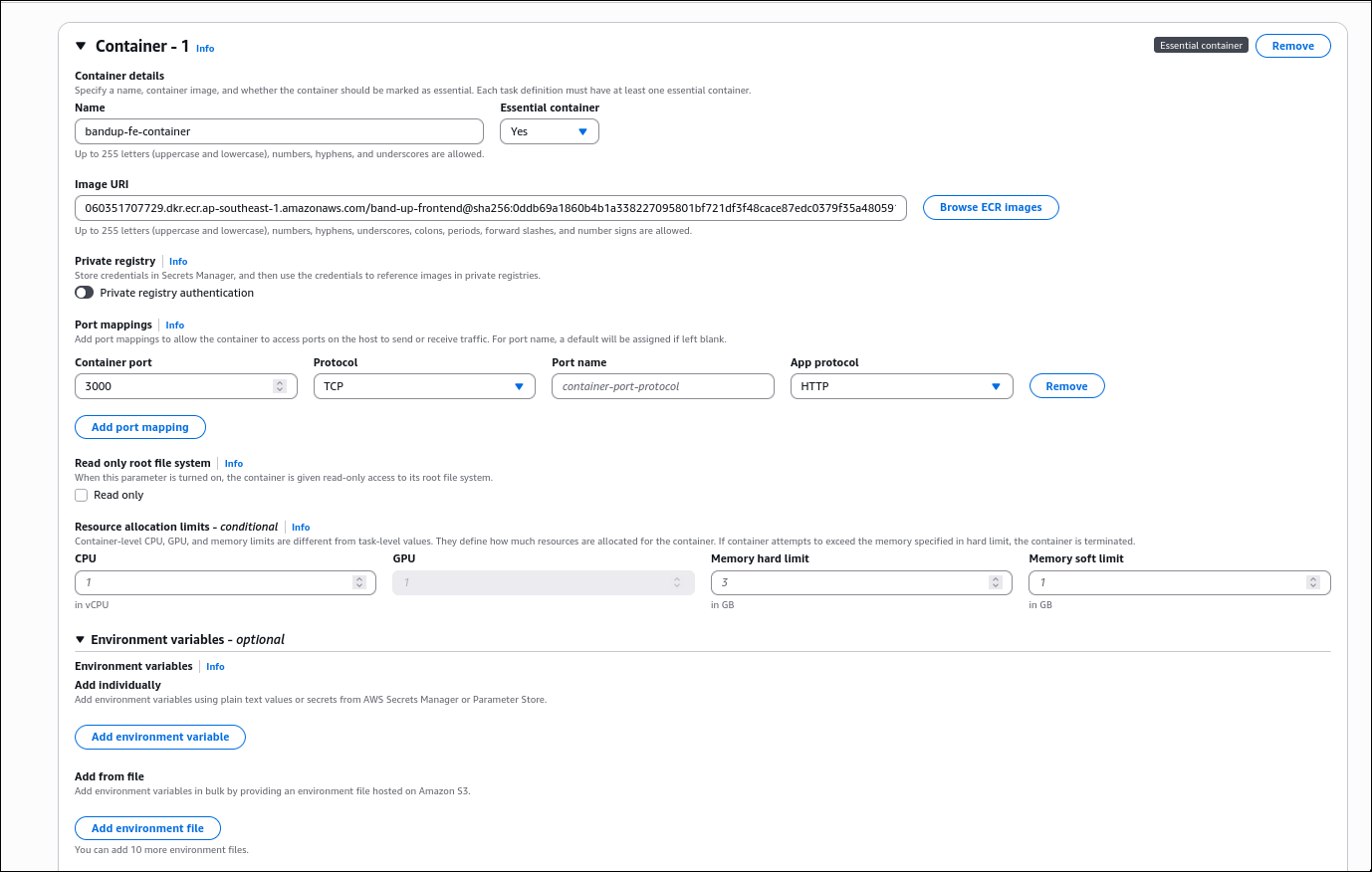Check the Read only checkbox

(x=81, y=495)
